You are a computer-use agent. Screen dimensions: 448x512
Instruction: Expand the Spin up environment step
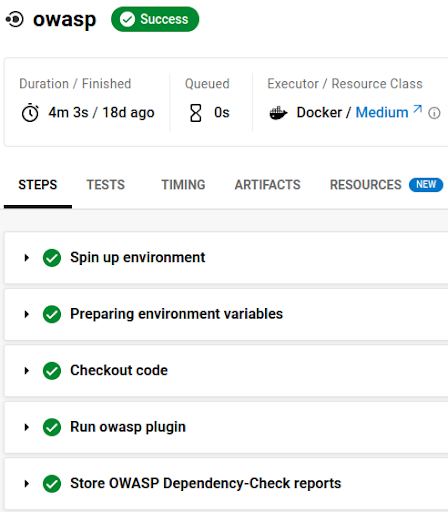[x=27, y=258]
